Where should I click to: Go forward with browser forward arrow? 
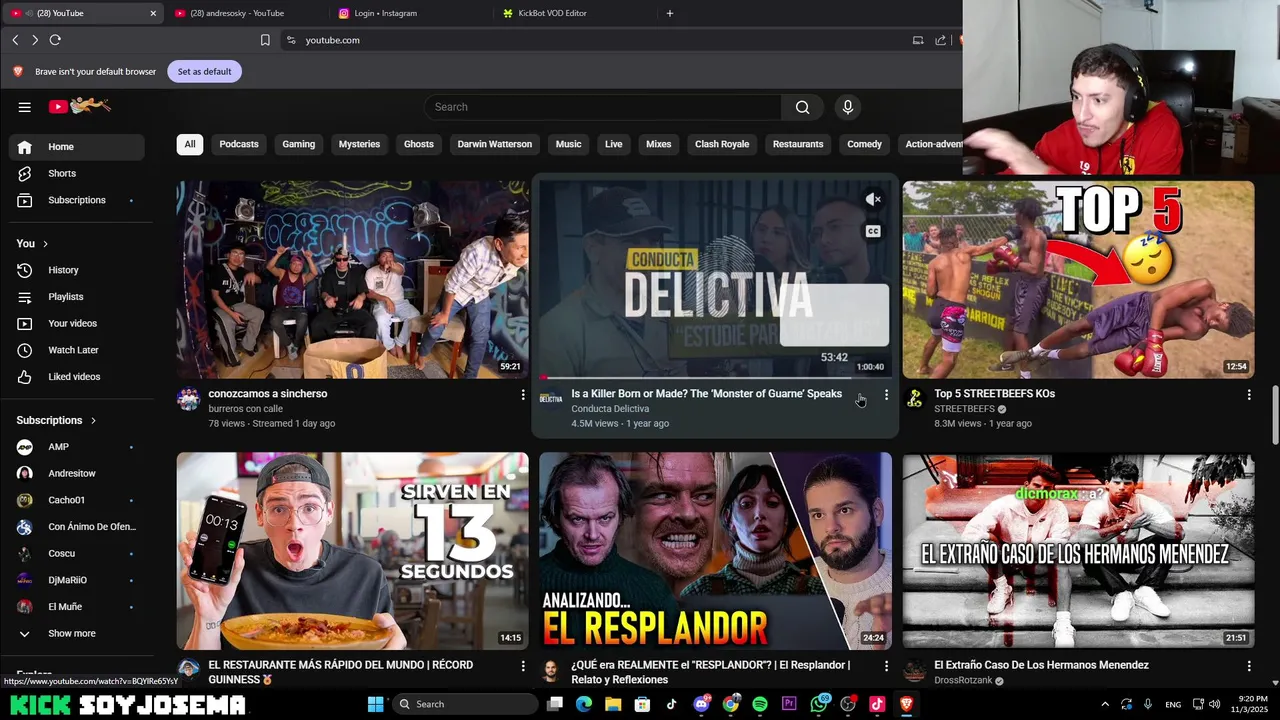(35, 40)
